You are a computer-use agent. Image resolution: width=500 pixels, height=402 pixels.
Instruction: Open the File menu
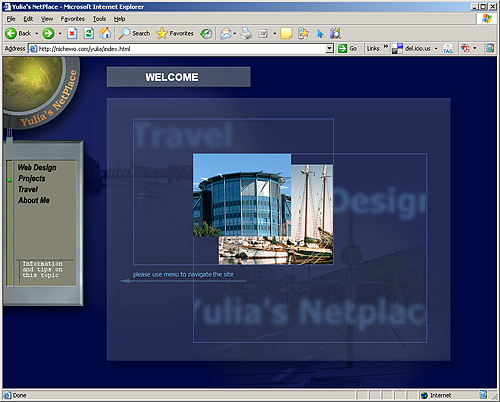pyautogui.click(x=11, y=19)
